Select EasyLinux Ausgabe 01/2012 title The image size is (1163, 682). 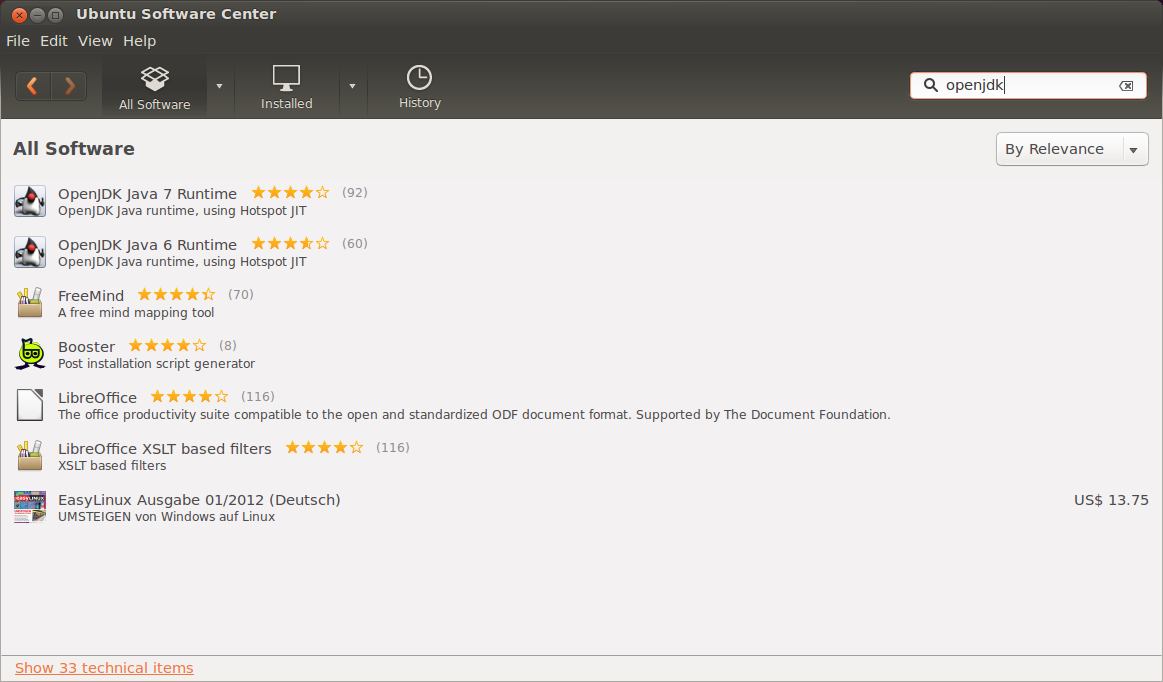(x=200, y=499)
